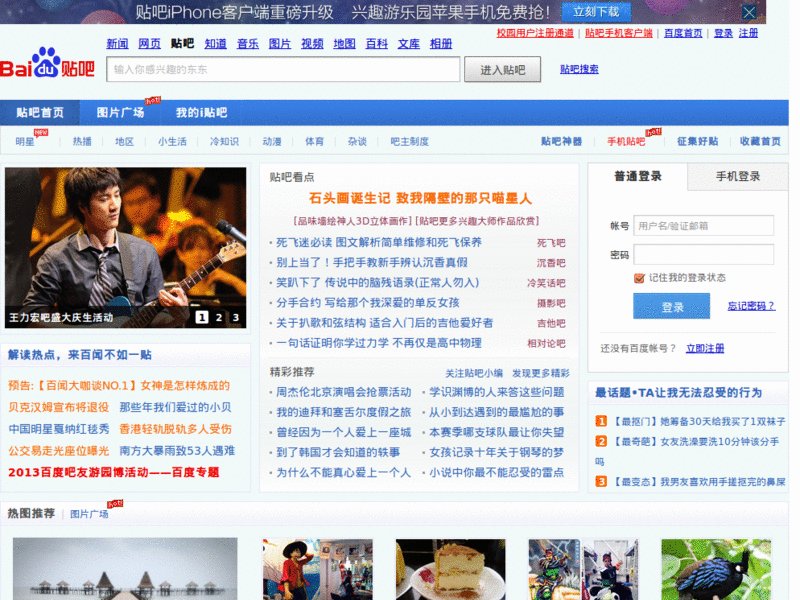Image resolution: width=800 pixels, height=600 pixels.
Task: Open 地图 in top navigation
Action: click(344, 44)
